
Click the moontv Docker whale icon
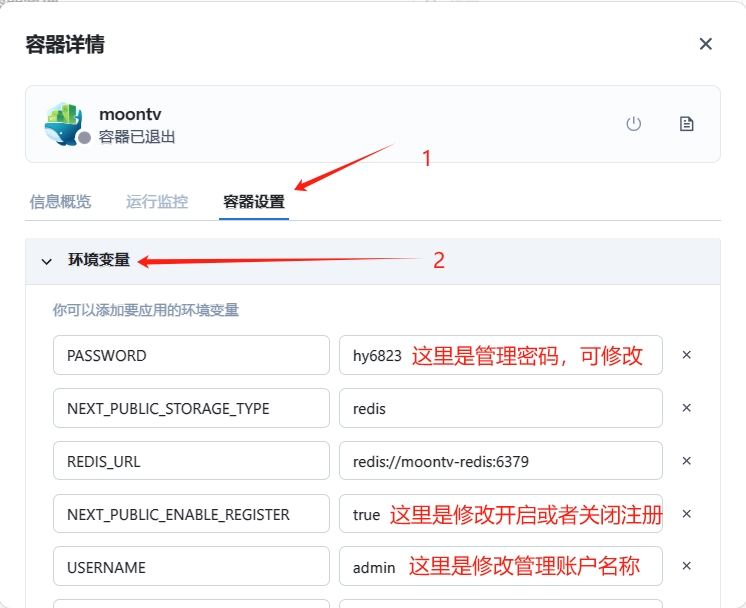(x=63, y=124)
